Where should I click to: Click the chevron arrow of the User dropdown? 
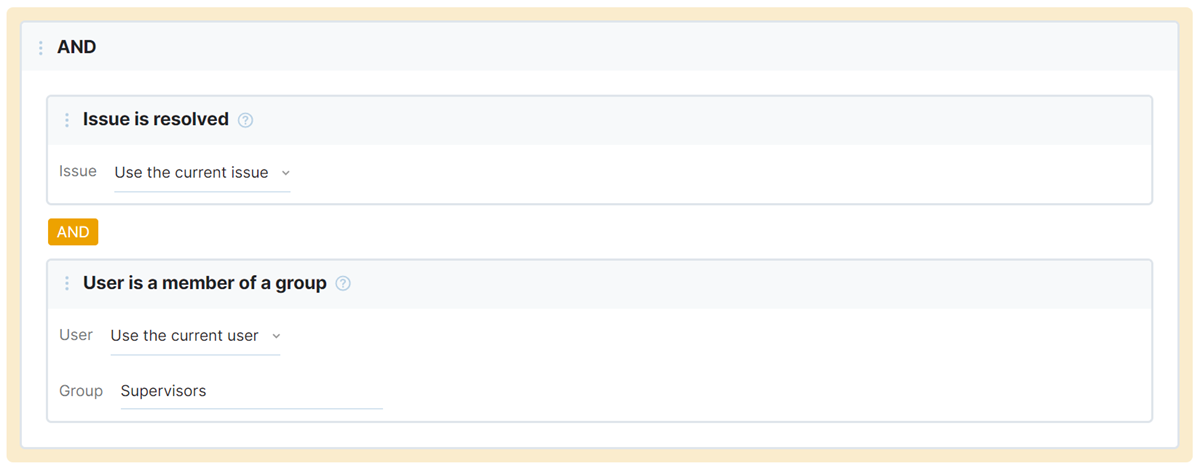pyautogui.click(x=276, y=336)
